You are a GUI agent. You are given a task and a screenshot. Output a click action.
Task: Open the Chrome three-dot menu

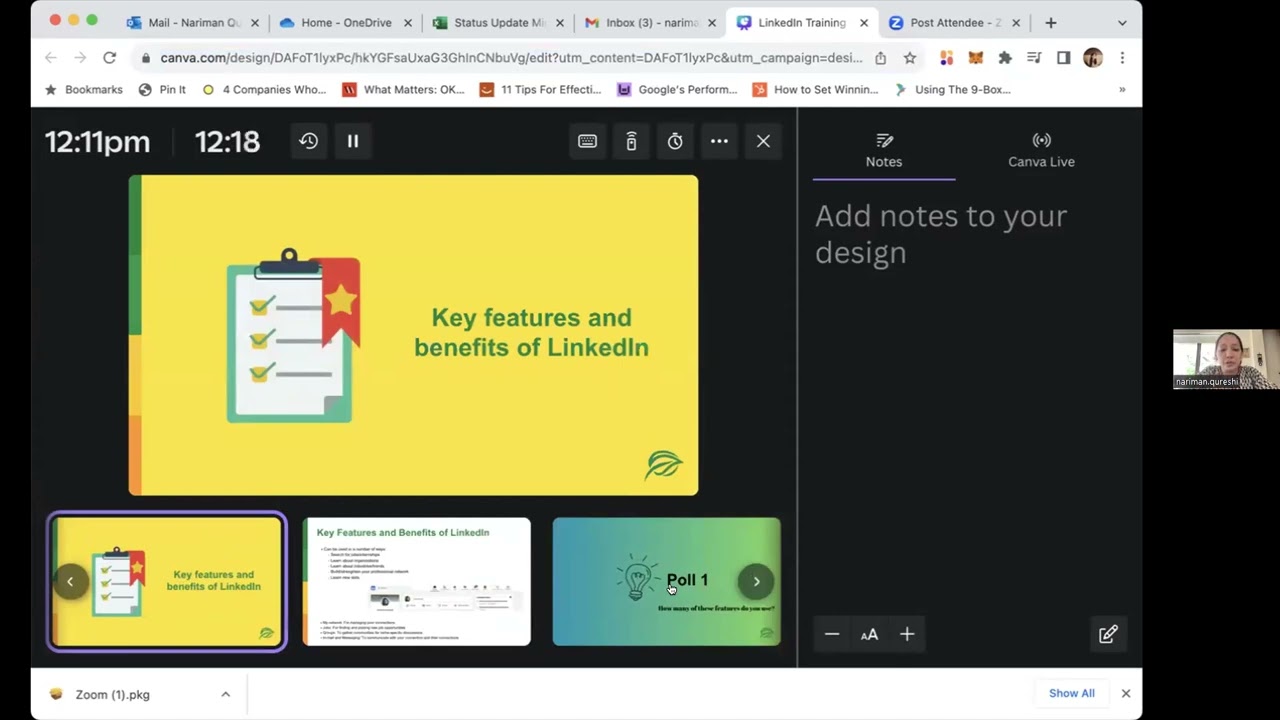click(1122, 58)
